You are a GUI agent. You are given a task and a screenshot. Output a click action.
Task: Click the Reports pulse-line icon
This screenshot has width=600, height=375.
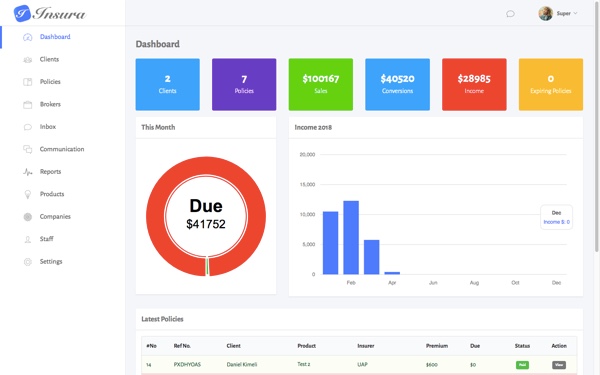(x=28, y=172)
